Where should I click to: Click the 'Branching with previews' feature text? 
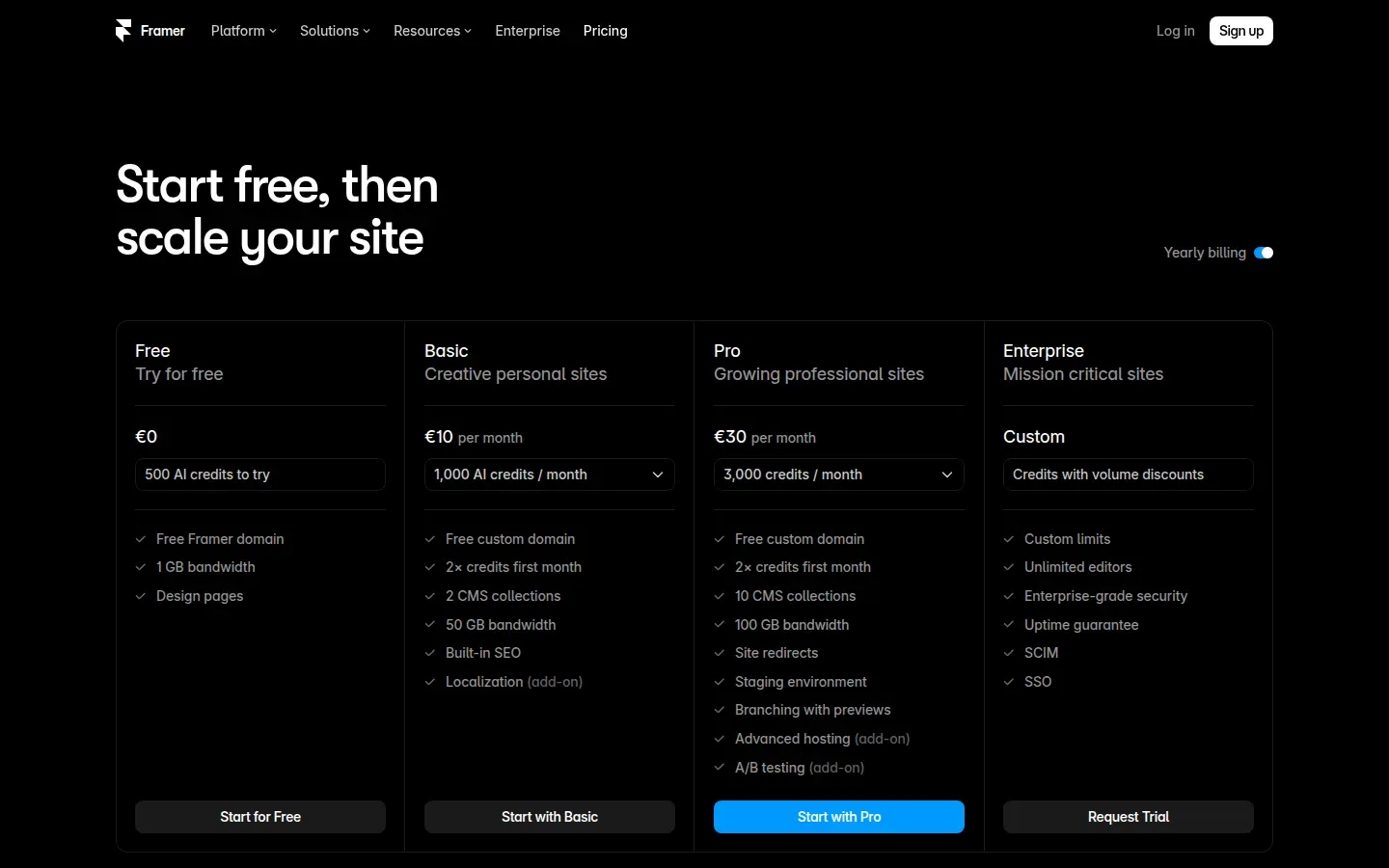[812, 710]
